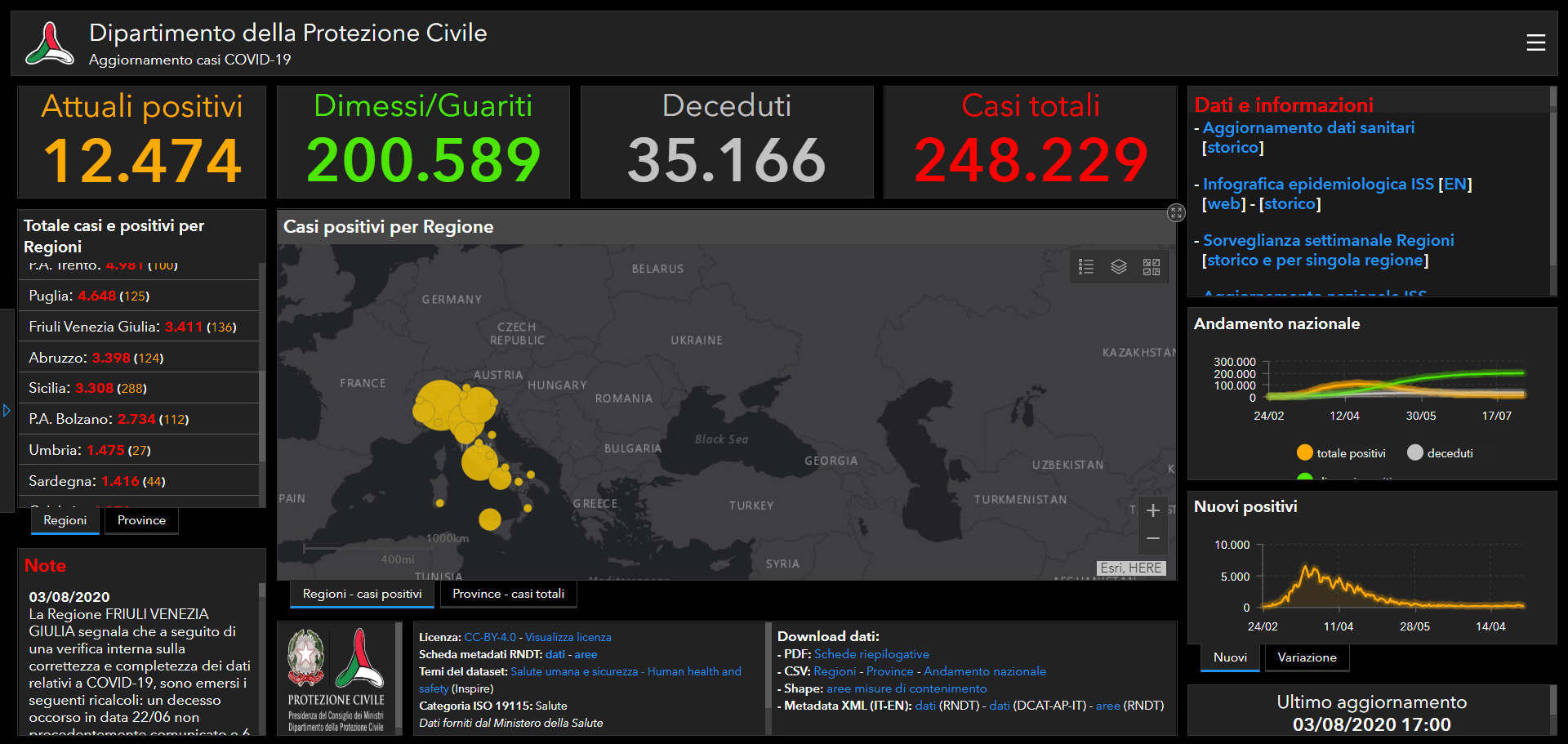Open the basemap gallery icon
The image size is (1568, 744).
point(1151,267)
